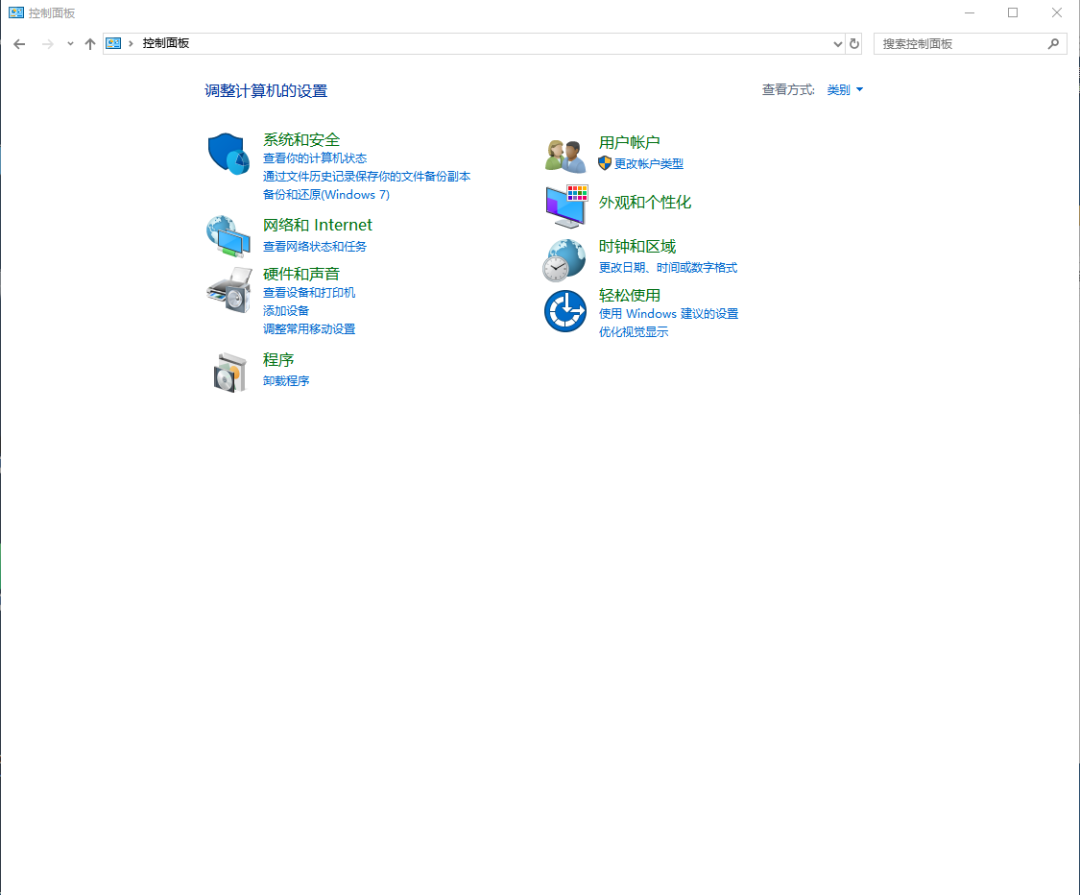Click 卸载程序 link
This screenshot has height=895, width=1080.
coord(286,381)
